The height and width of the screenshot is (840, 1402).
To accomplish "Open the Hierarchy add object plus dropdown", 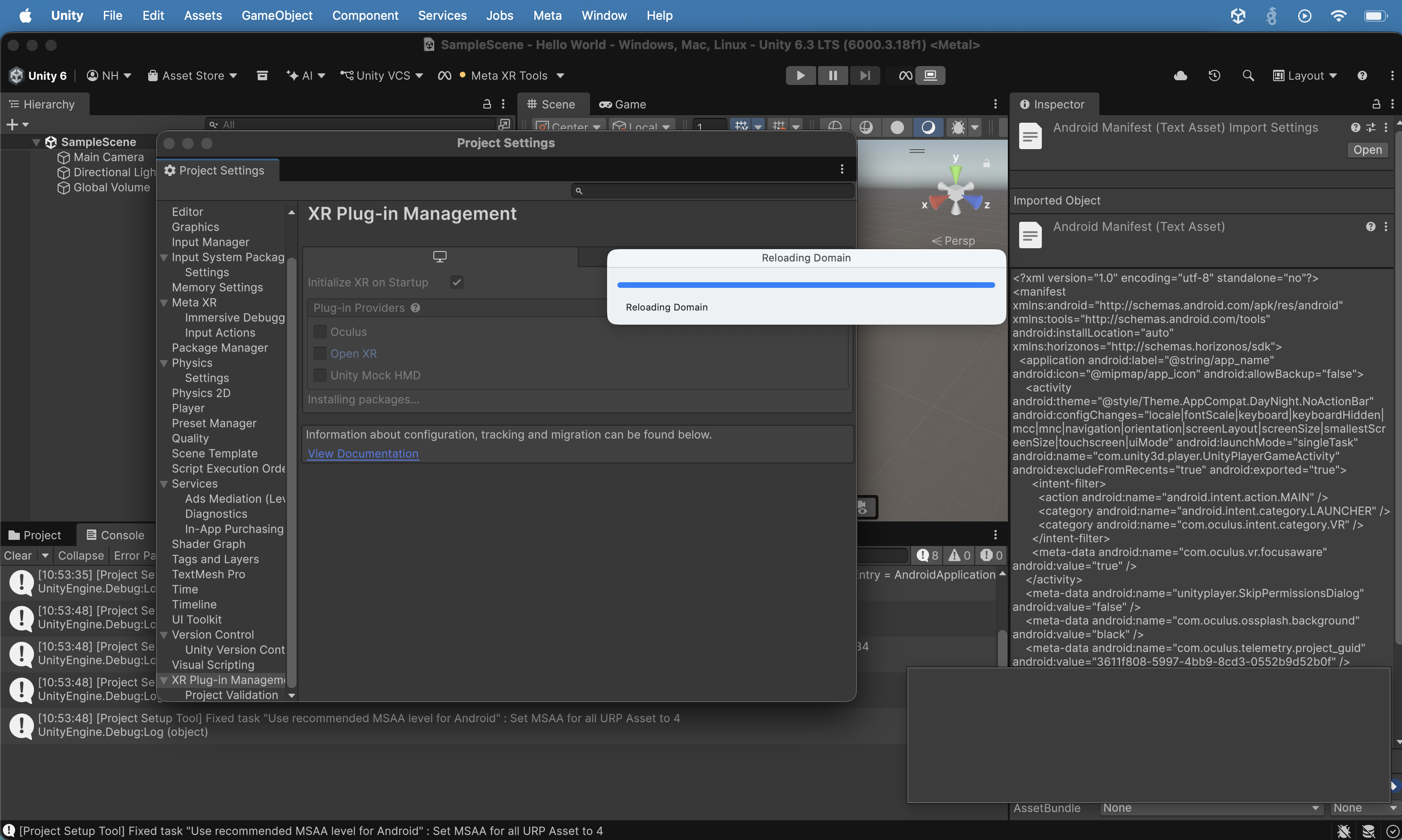I will point(17,125).
